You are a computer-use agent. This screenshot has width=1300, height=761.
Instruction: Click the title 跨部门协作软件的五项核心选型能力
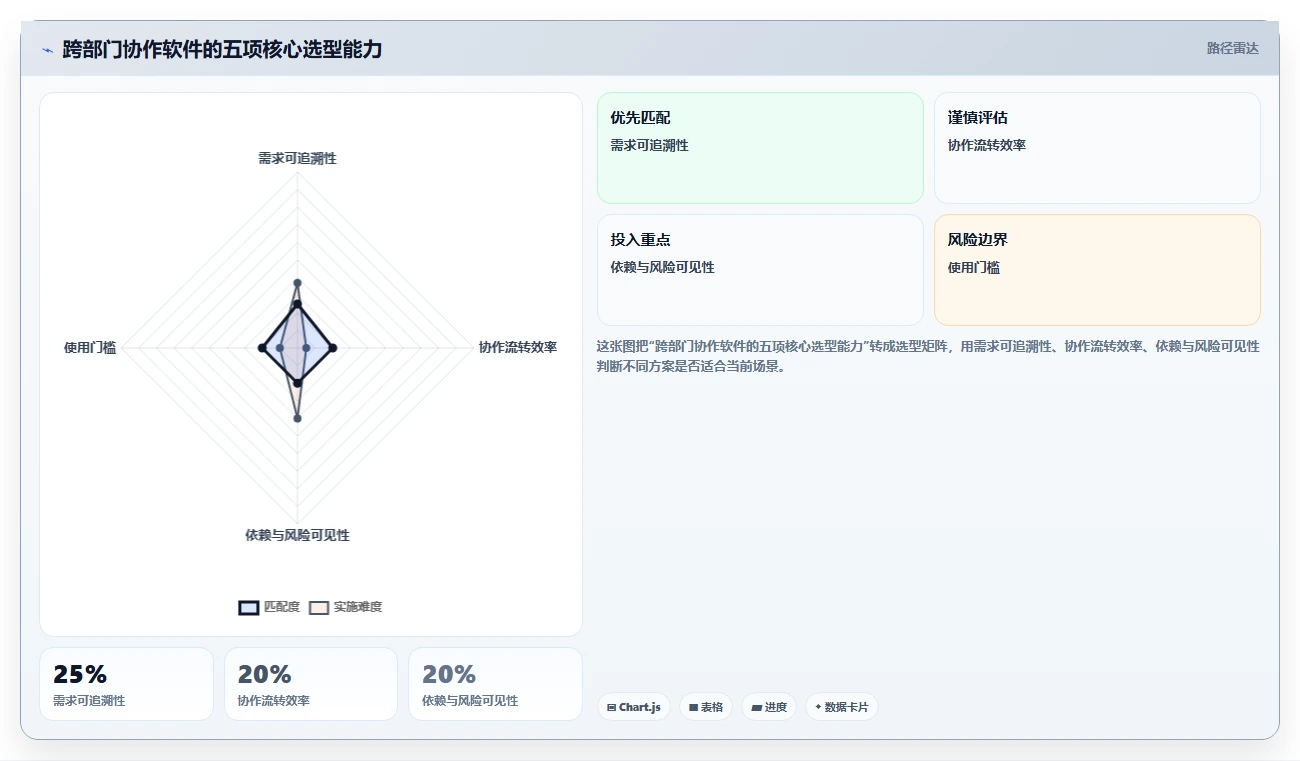222,49
